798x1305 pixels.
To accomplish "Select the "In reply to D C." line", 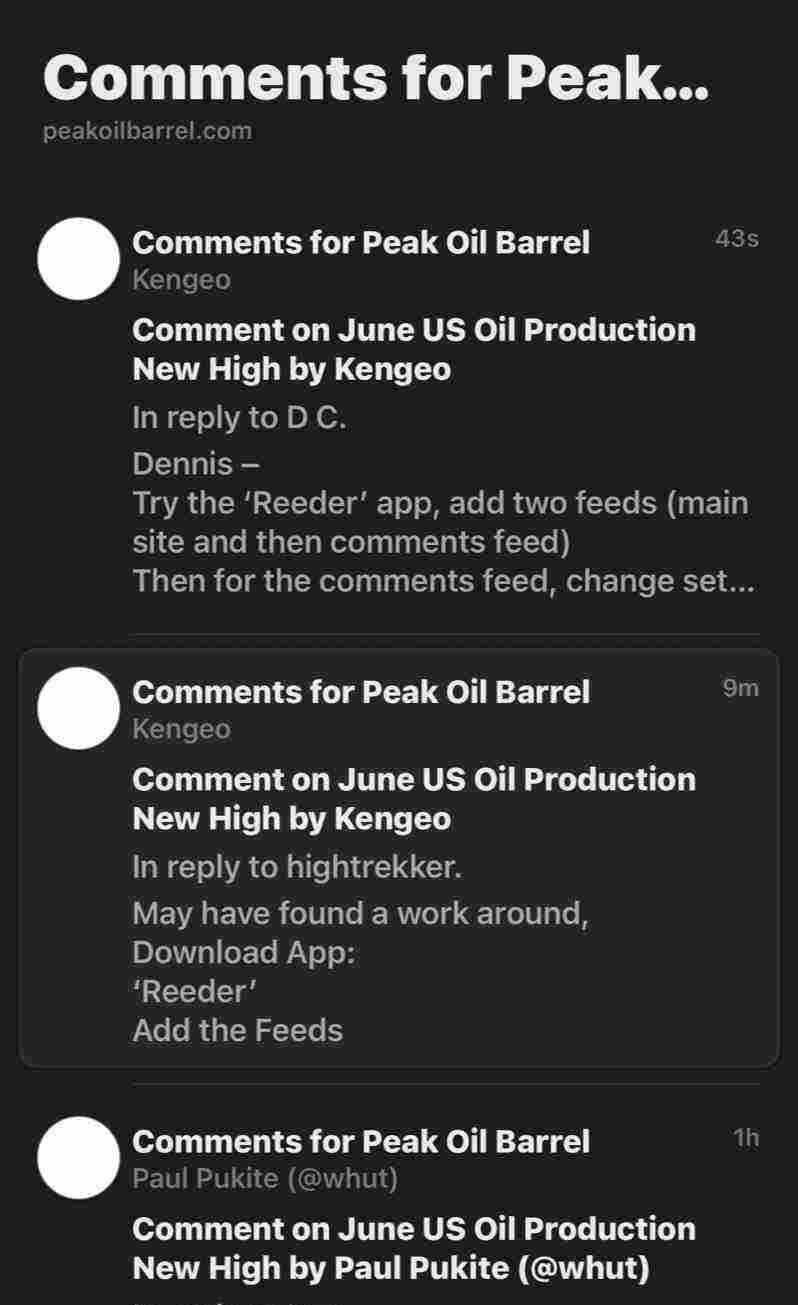I will tap(239, 418).
